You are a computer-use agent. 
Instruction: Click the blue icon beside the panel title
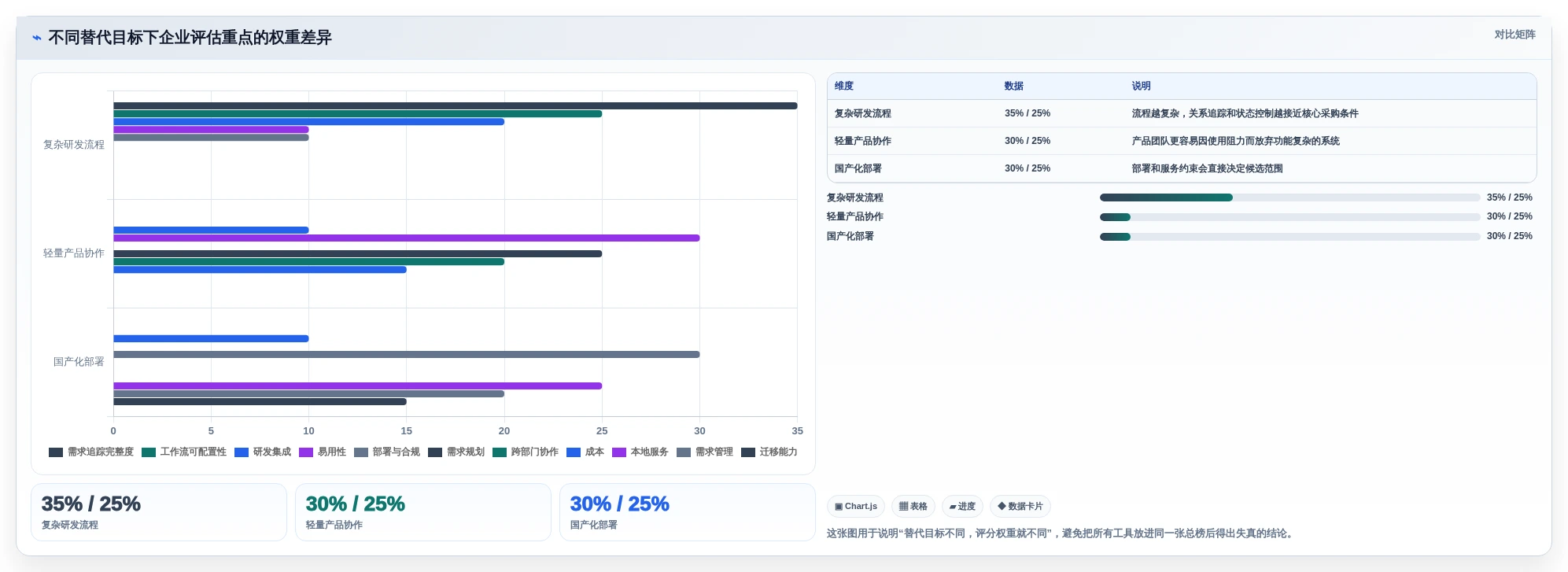click(x=37, y=38)
